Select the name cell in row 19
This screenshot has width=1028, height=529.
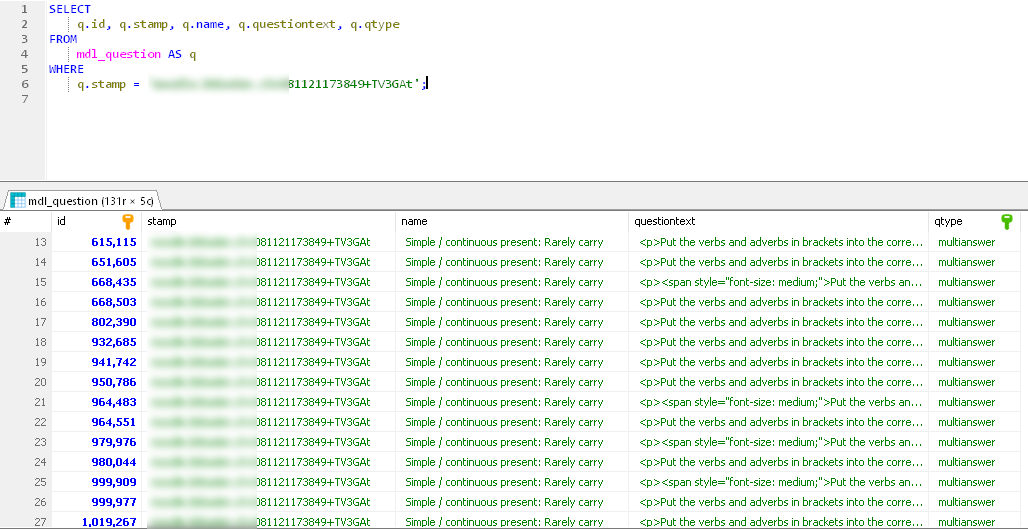(x=512, y=362)
